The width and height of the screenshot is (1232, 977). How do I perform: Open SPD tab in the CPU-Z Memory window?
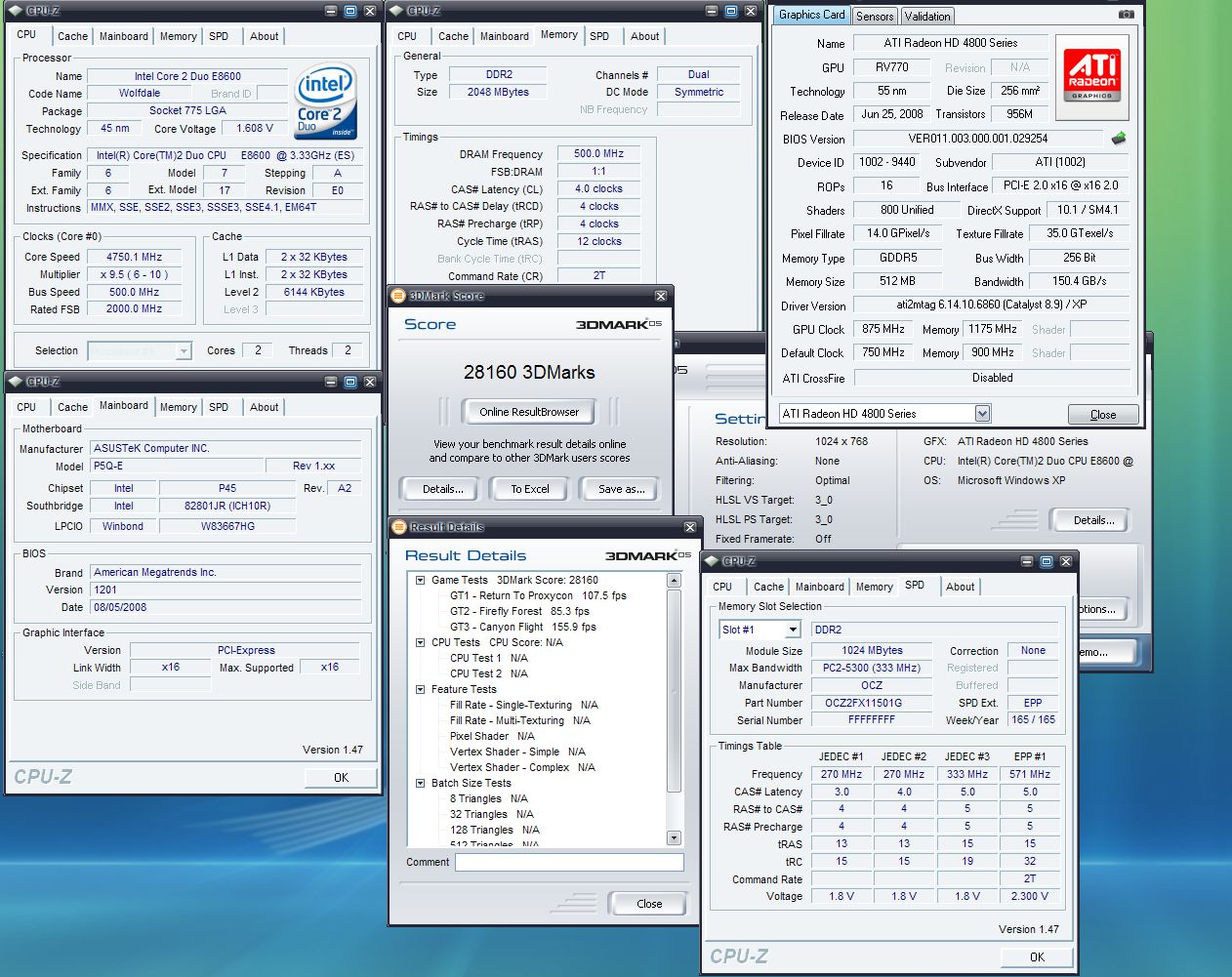[x=599, y=36]
